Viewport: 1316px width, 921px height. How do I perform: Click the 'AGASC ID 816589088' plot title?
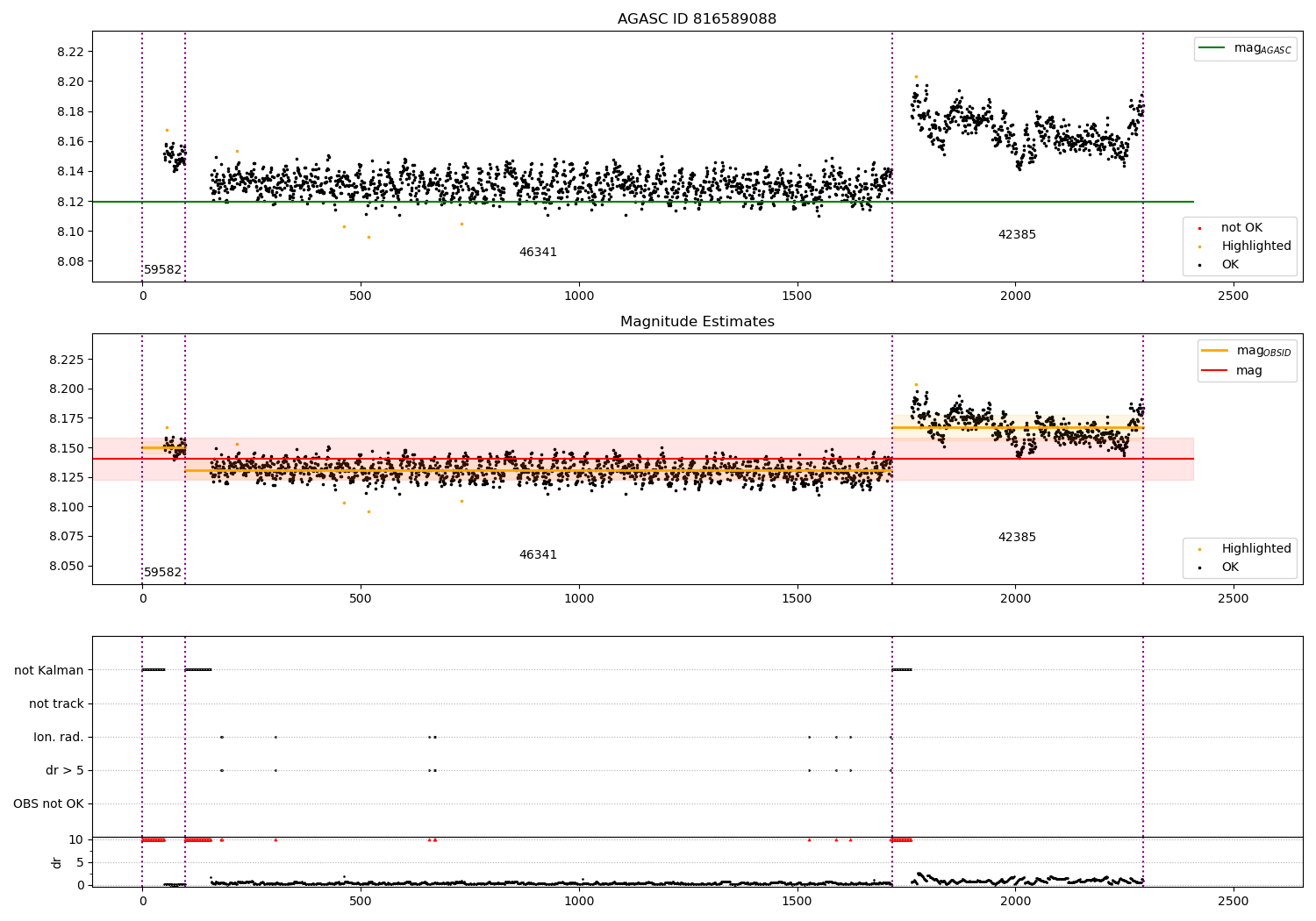697,19
